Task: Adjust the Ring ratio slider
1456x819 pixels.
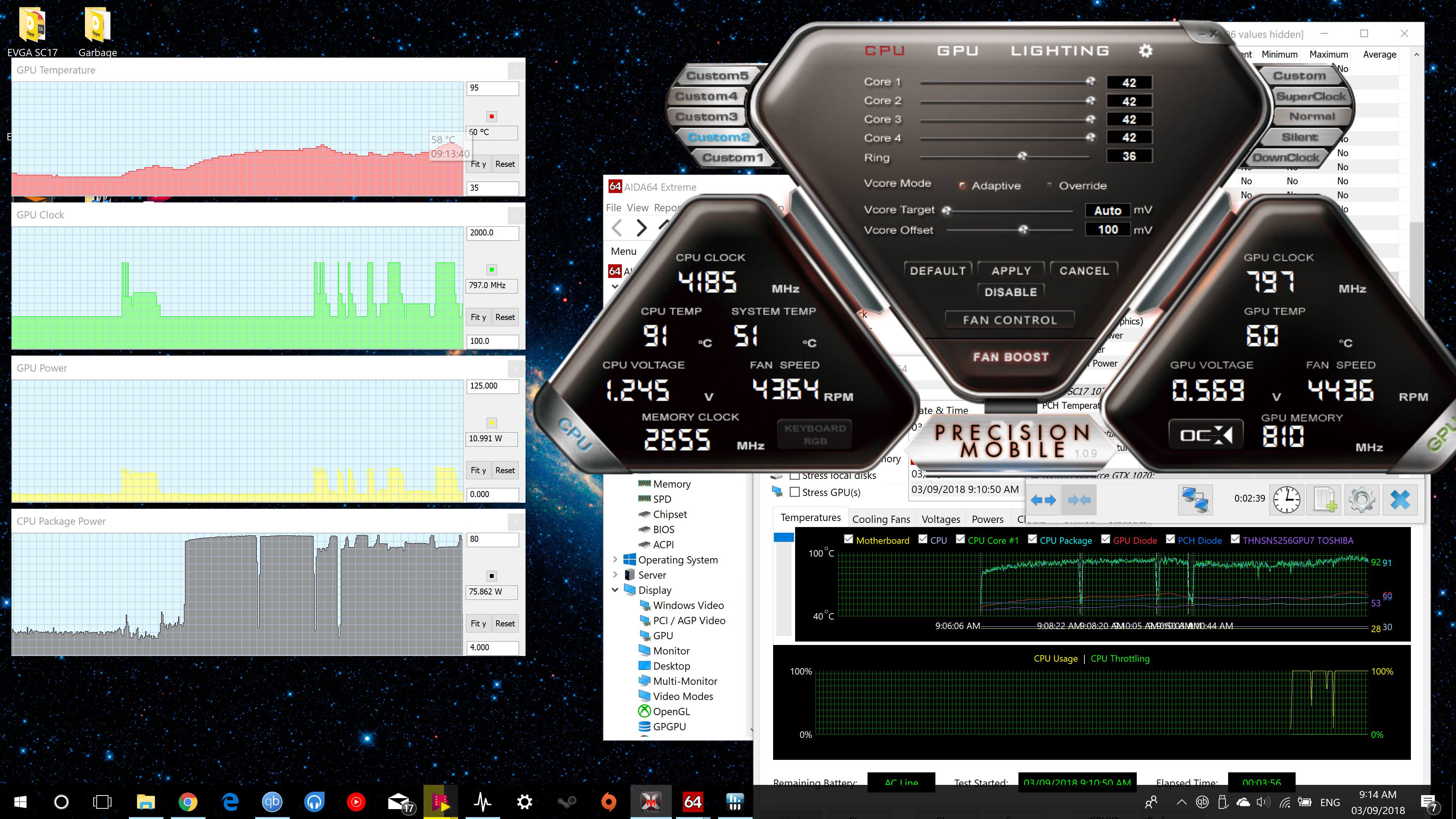Action: 1022,157
